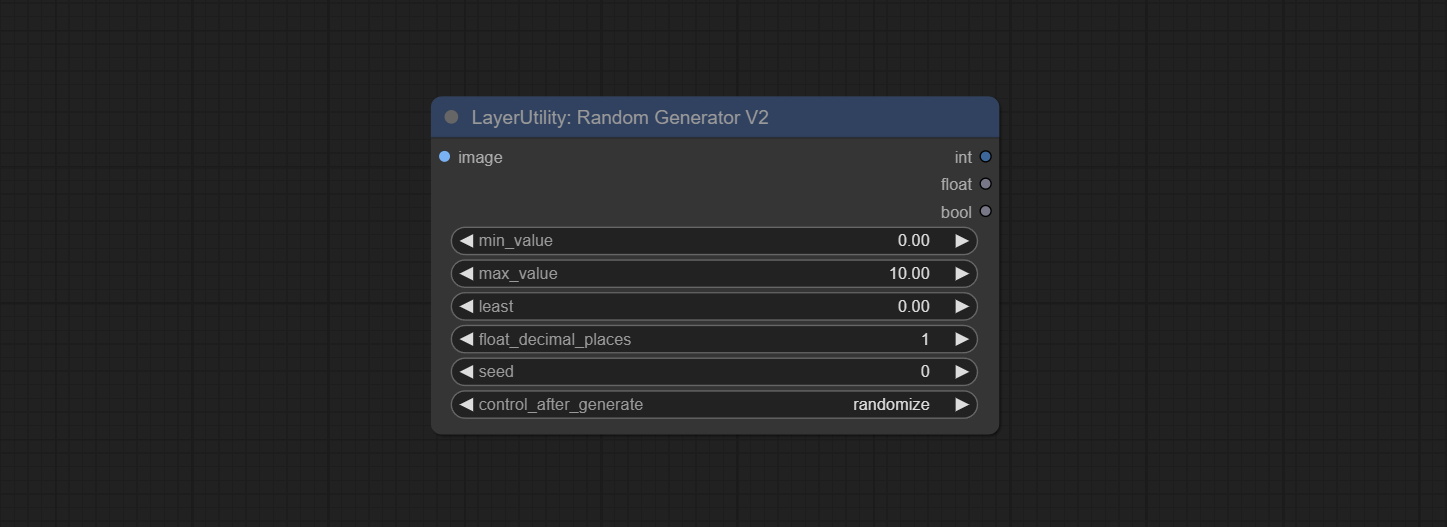
Task: Decrease seed with left arrow
Action: pyautogui.click(x=466, y=372)
